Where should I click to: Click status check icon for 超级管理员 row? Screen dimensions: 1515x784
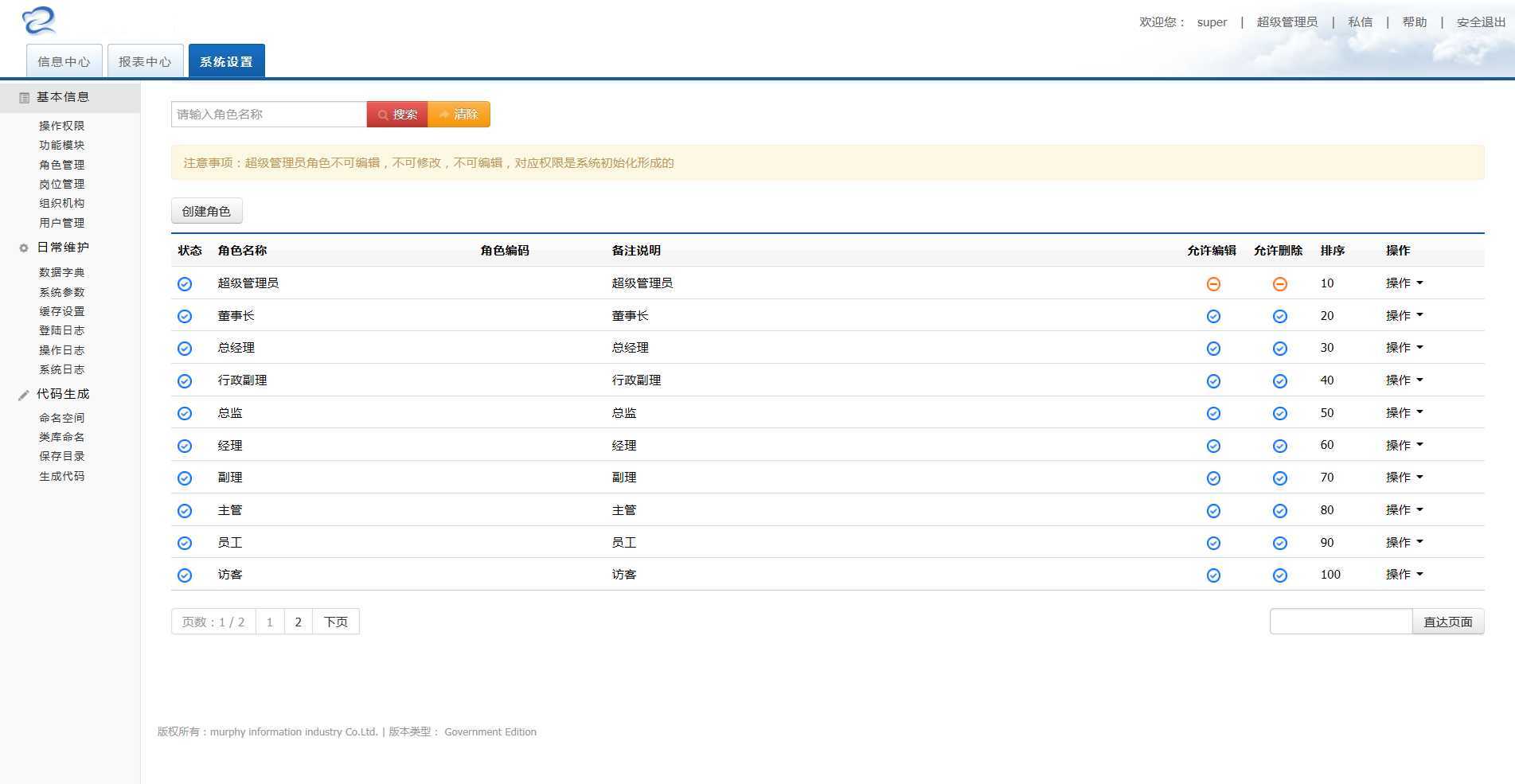click(185, 284)
